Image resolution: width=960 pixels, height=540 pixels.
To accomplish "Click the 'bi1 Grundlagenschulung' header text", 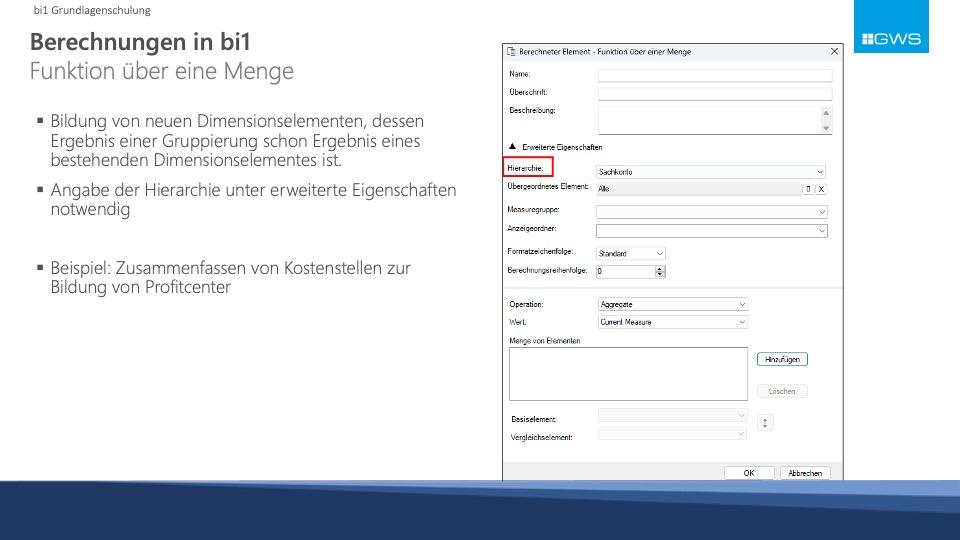I will pyautogui.click(x=92, y=10).
